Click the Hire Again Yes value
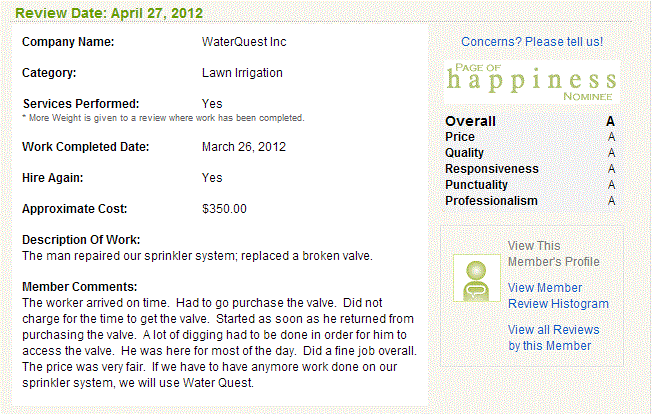This screenshot has height=414, width=652. pyautogui.click(x=212, y=178)
